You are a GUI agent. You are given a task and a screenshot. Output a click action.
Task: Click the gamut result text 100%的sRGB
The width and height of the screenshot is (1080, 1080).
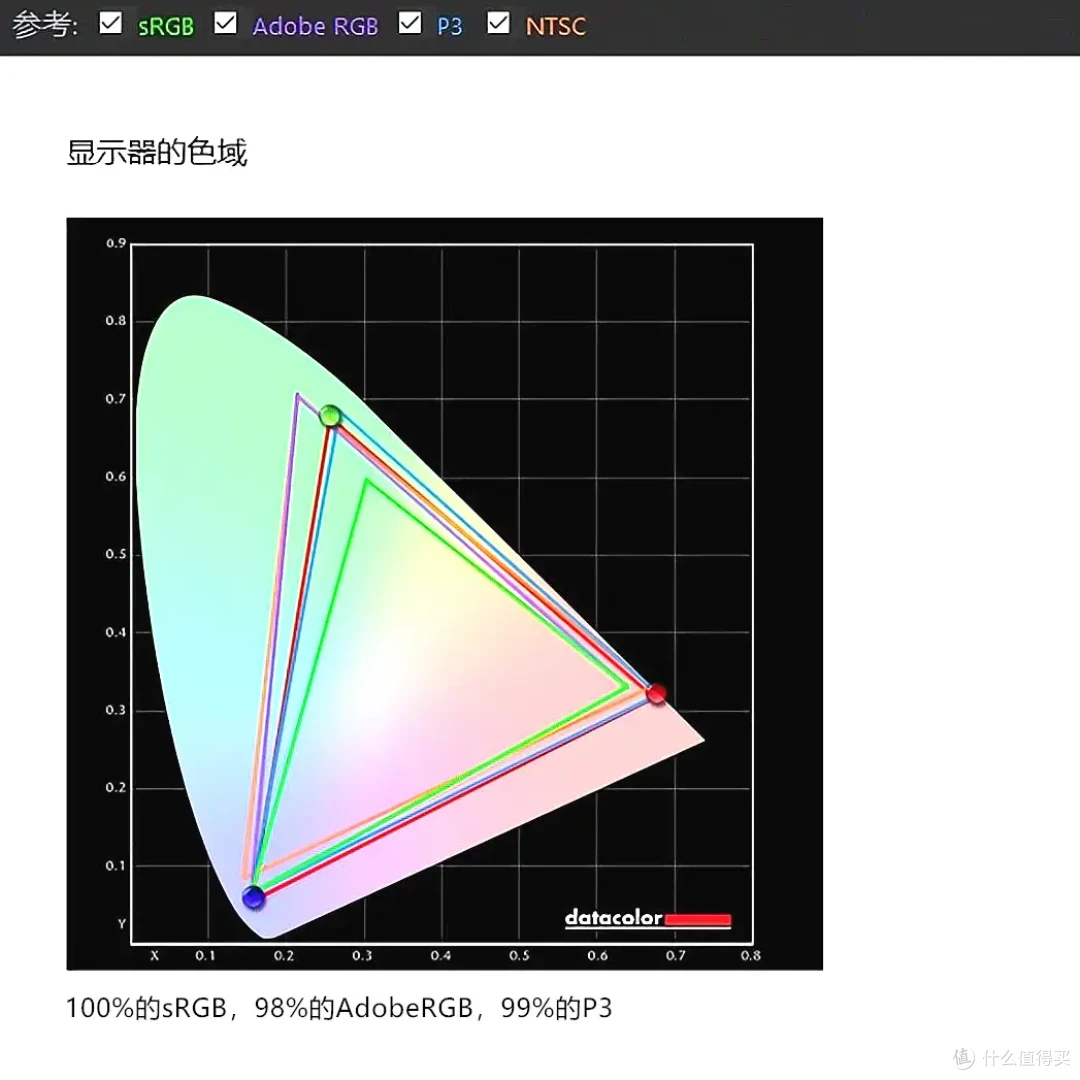tap(146, 1008)
